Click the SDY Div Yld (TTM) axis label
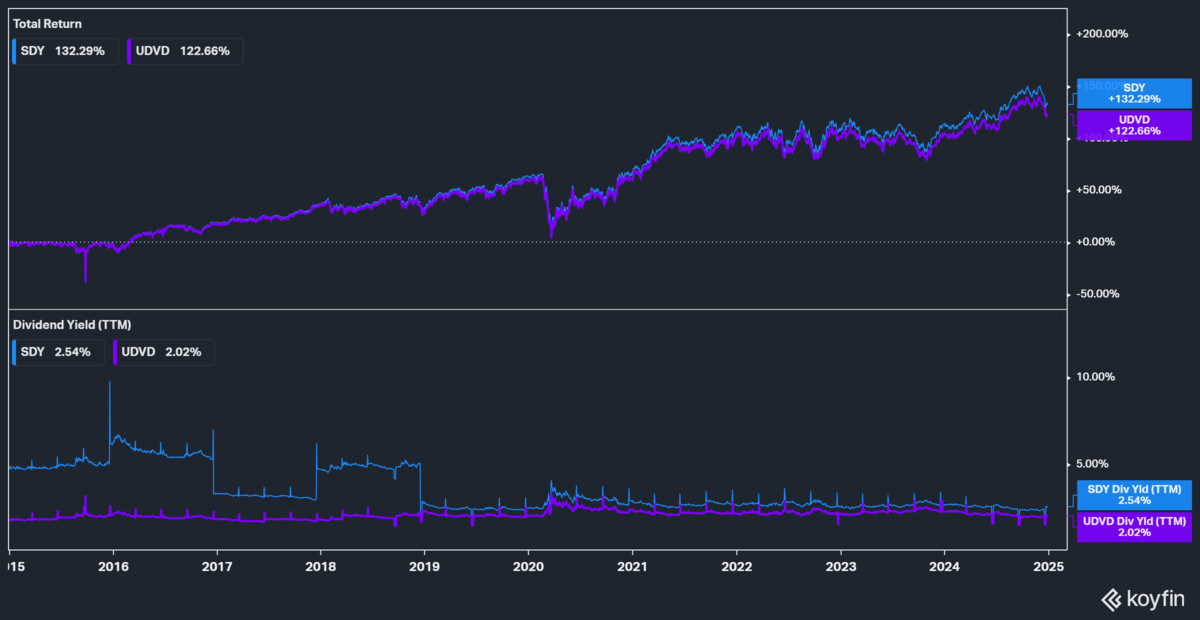This screenshot has height=620, width=1200. (x=1133, y=495)
